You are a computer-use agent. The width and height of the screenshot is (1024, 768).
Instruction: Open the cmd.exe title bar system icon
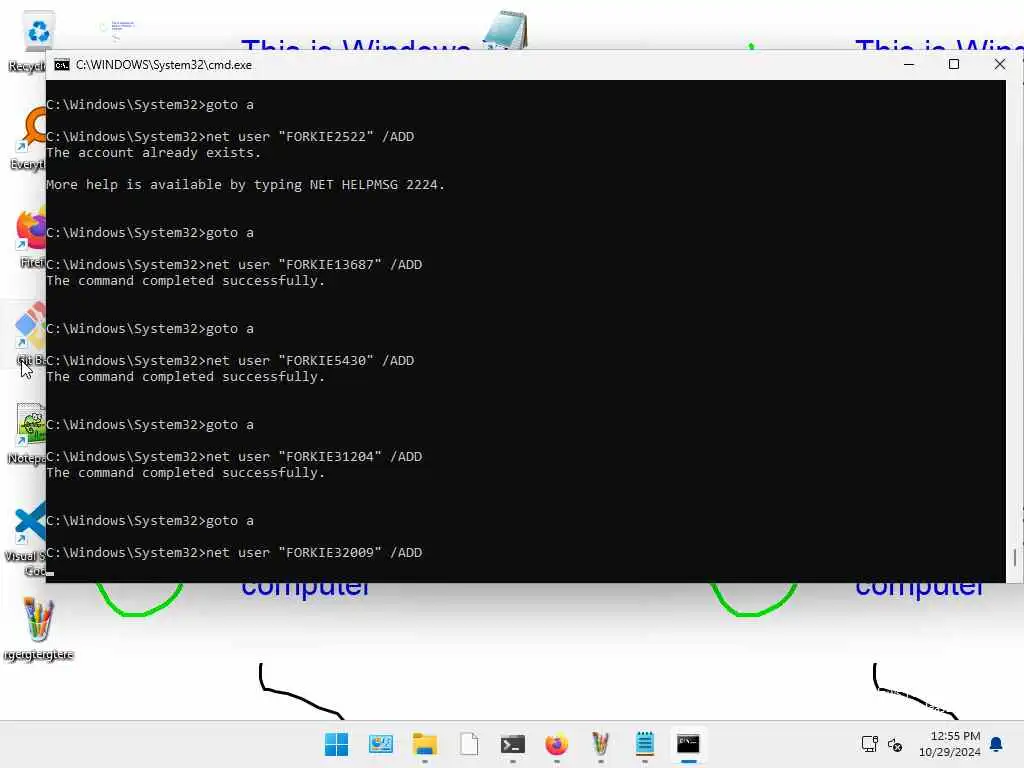pos(61,65)
